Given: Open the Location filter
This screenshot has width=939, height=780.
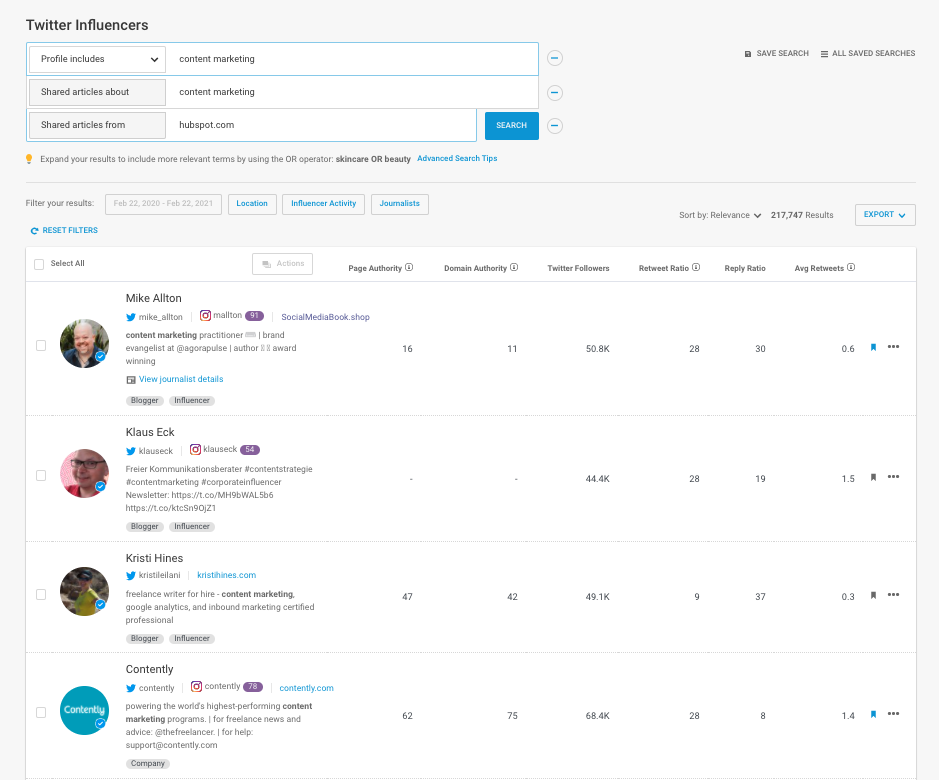Looking at the screenshot, I should [252, 204].
